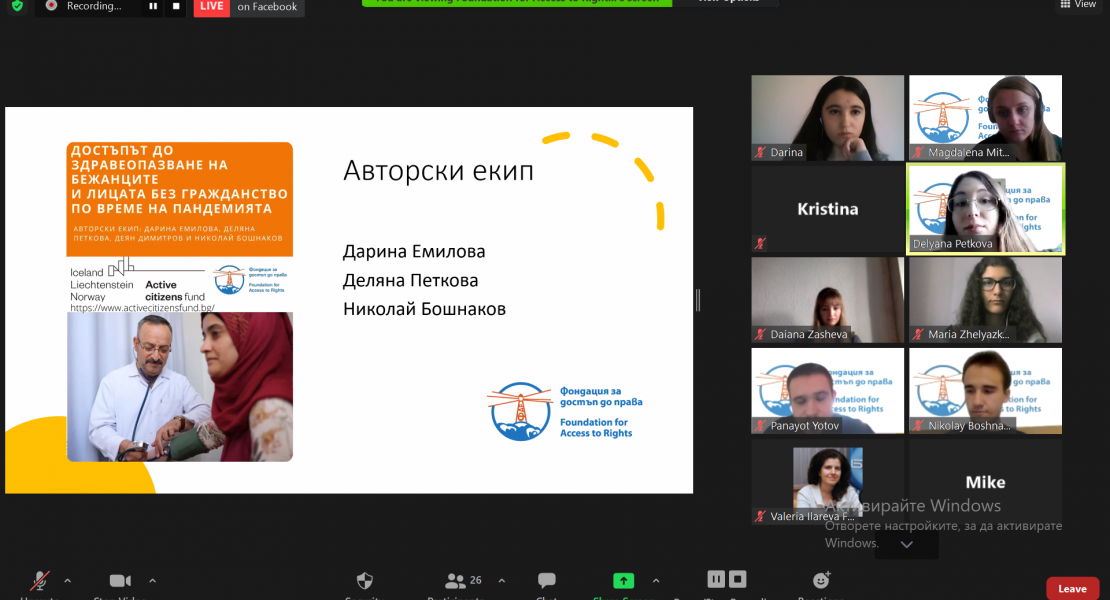Select Mike's participant tile
Viewport: 1110px width, 600px height.
[985, 482]
